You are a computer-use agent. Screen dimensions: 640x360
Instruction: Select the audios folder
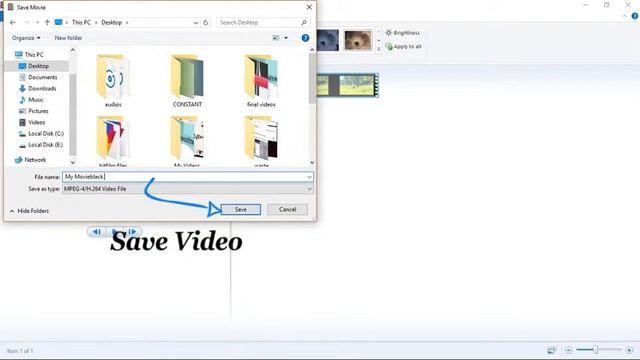tap(113, 81)
